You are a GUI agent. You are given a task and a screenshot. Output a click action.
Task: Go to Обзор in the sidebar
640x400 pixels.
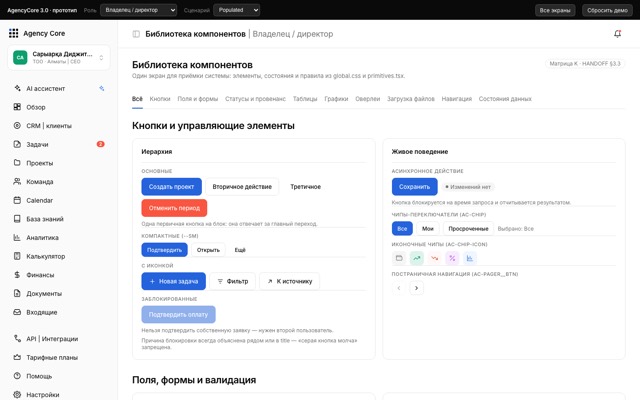point(58,107)
